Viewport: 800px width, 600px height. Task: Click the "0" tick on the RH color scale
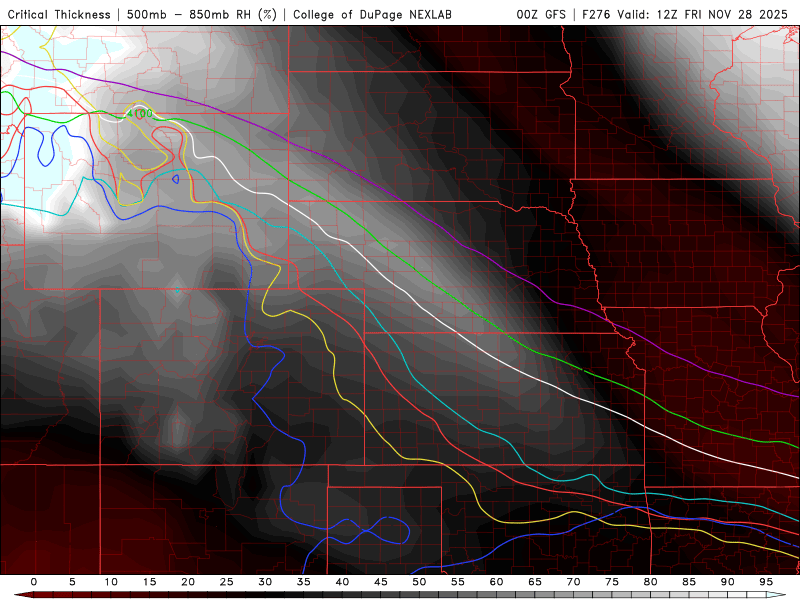click(x=34, y=582)
